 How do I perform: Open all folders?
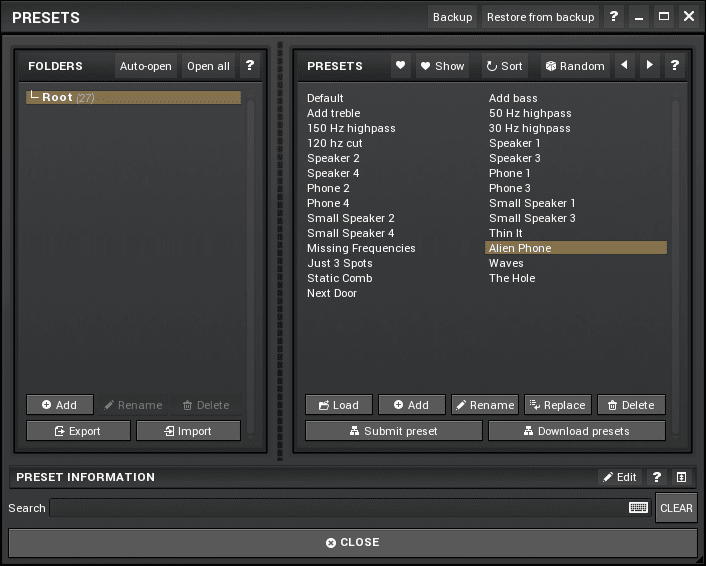(x=208, y=66)
